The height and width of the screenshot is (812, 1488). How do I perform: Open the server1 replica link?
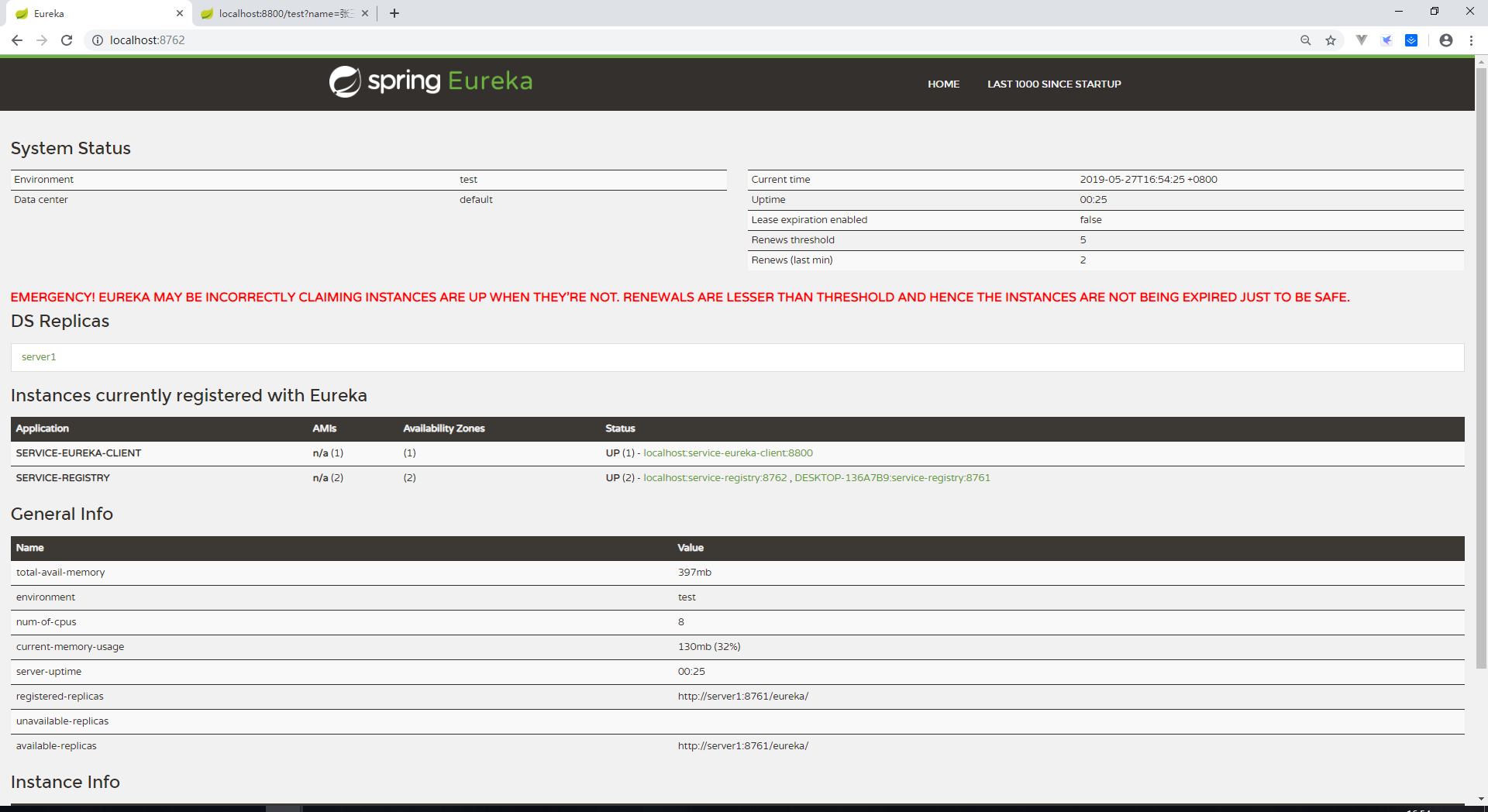click(x=39, y=357)
